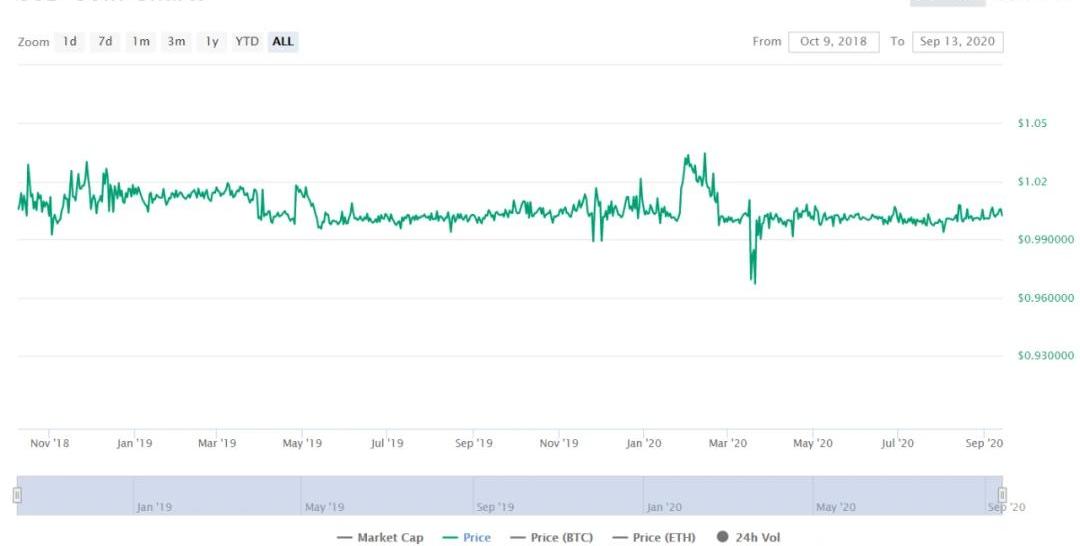1080x546 pixels.
Task: Select the 3m zoom range
Action: (x=176, y=42)
